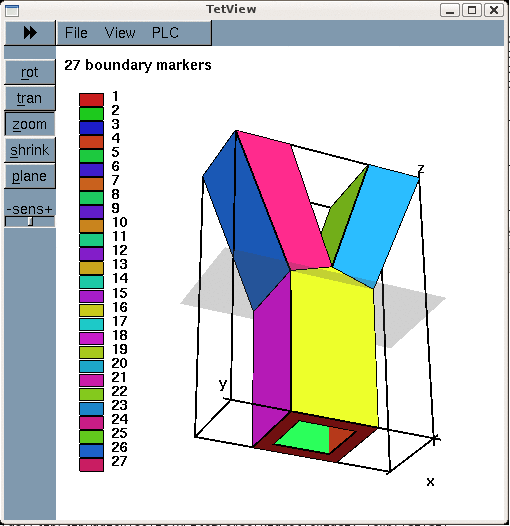Select the orange swatch for marker 10
Viewport: 510px width, 526px height.
click(x=91, y=226)
